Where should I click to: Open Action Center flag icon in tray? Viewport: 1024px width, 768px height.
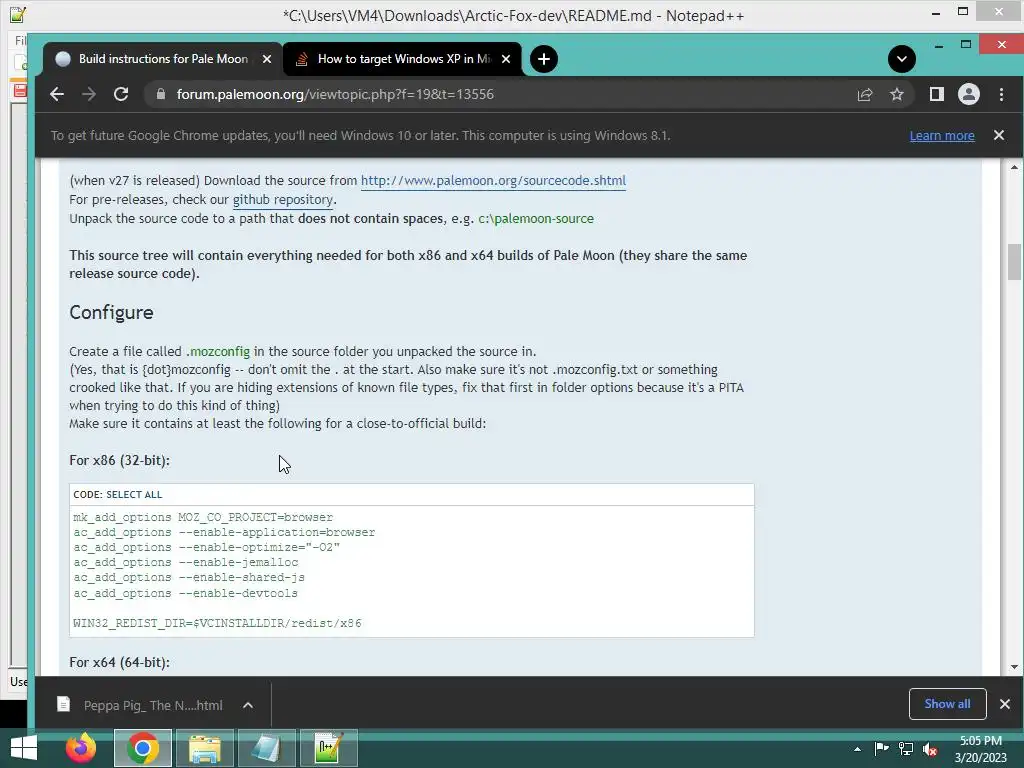pyautogui.click(x=882, y=749)
